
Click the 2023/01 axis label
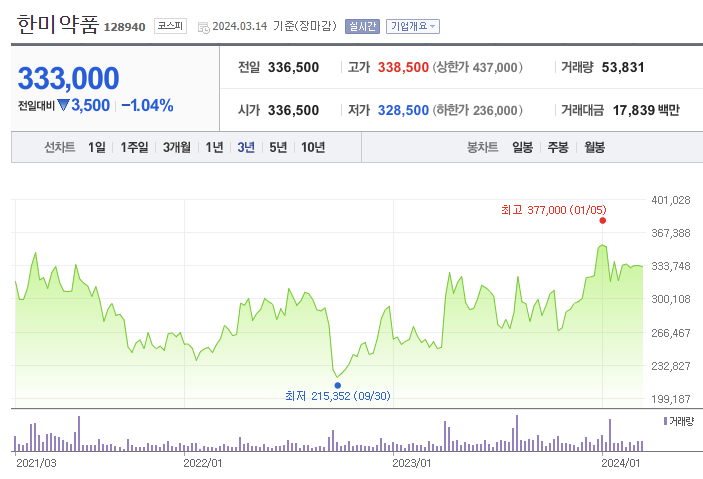click(x=412, y=463)
